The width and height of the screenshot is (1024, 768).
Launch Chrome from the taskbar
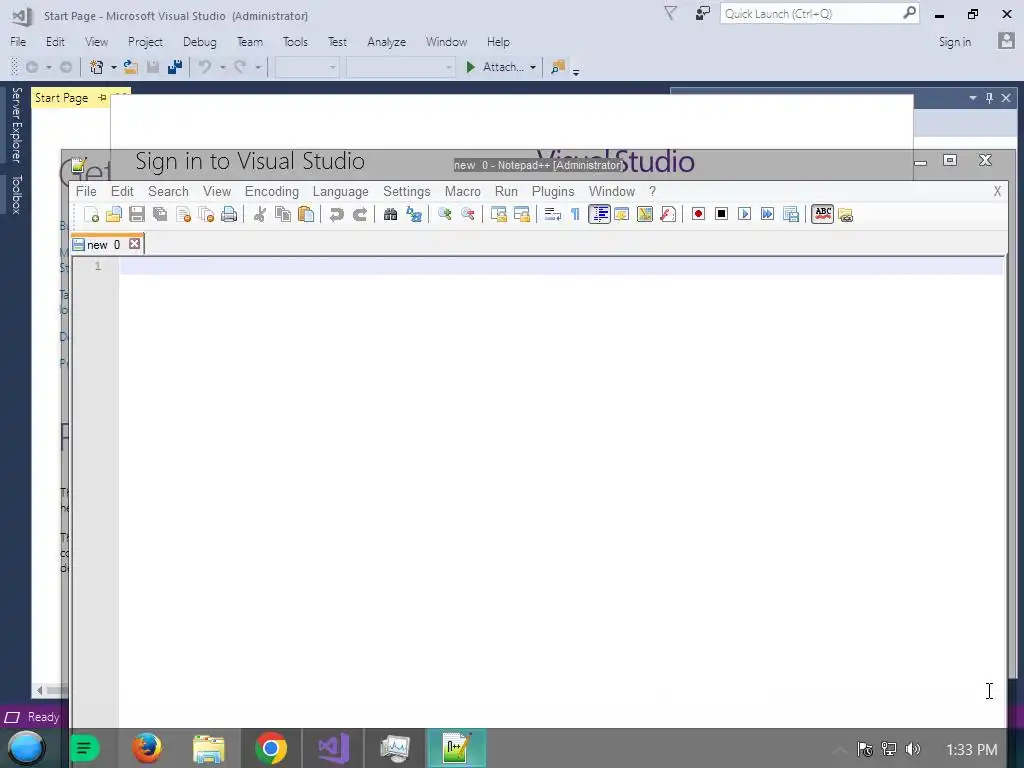[271, 748]
